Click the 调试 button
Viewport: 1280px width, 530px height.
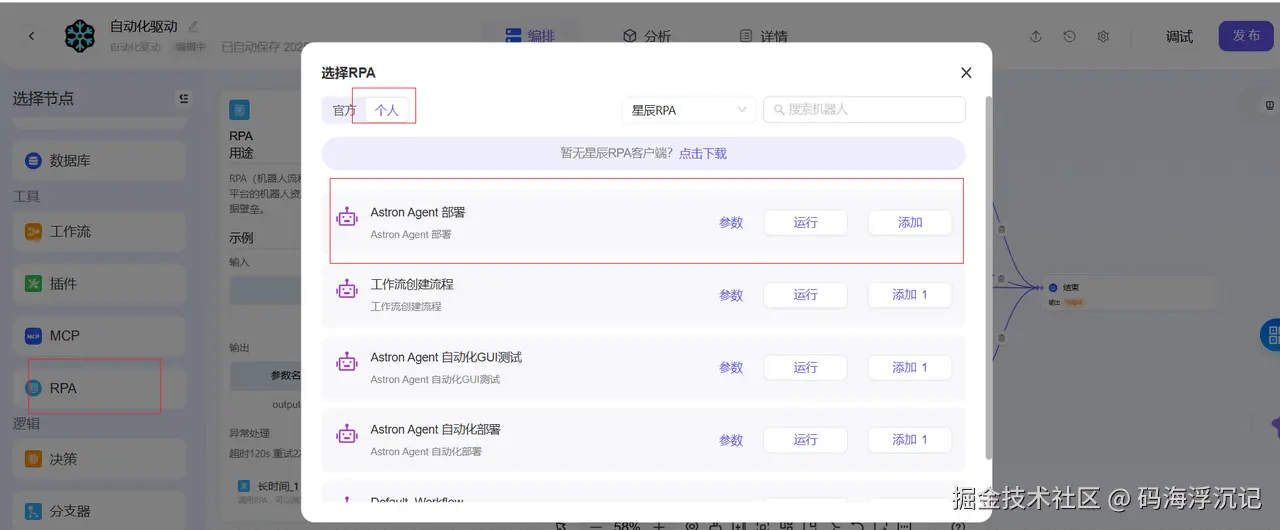[x=1179, y=36]
